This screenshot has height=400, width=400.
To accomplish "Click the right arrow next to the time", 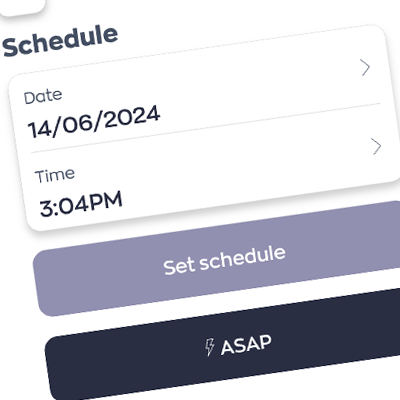I will 376,147.
